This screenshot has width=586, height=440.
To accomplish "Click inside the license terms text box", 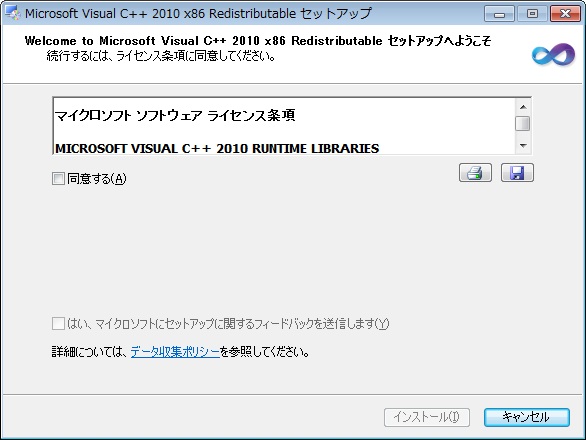I will [284, 126].
